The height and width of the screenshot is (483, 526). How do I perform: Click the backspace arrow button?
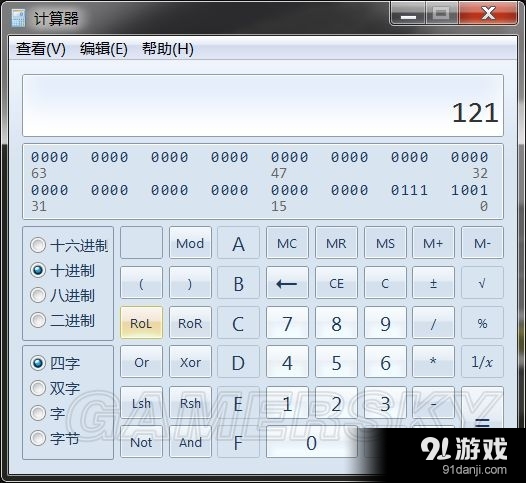pyautogui.click(x=287, y=283)
